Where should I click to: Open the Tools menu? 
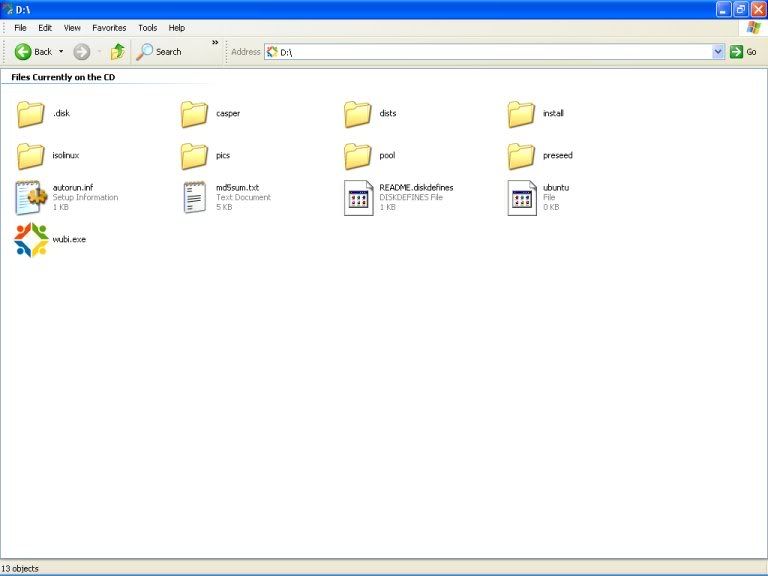pyautogui.click(x=148, y=28)
